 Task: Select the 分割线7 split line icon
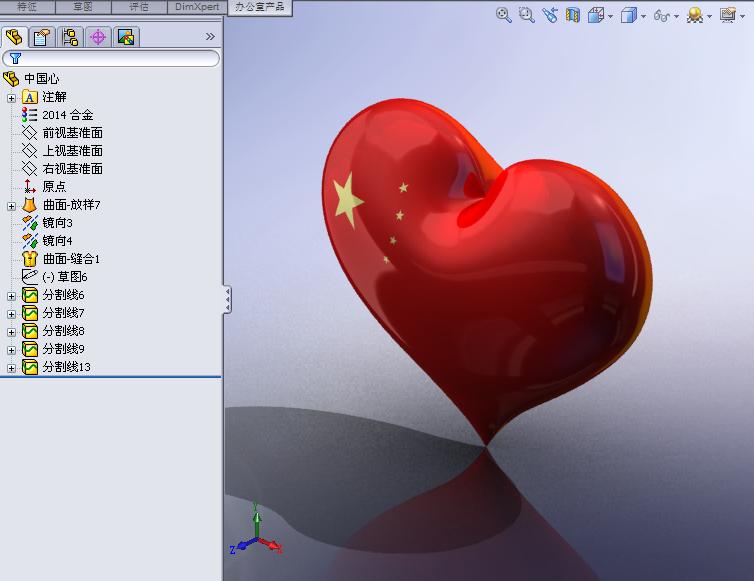pyautogui.click(x=29, y=313)
